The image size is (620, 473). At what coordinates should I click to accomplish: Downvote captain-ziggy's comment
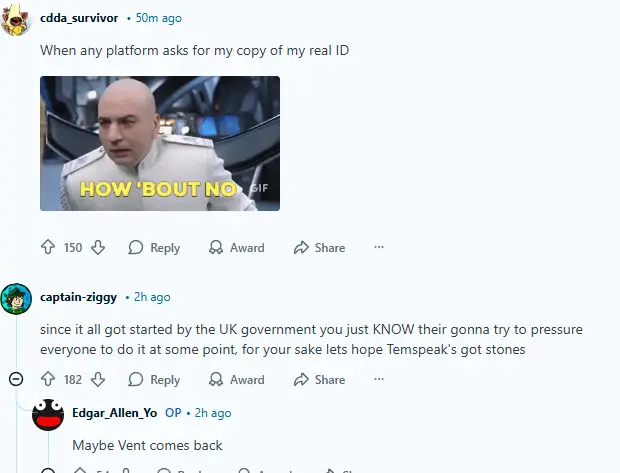click(x=98, y=379)
